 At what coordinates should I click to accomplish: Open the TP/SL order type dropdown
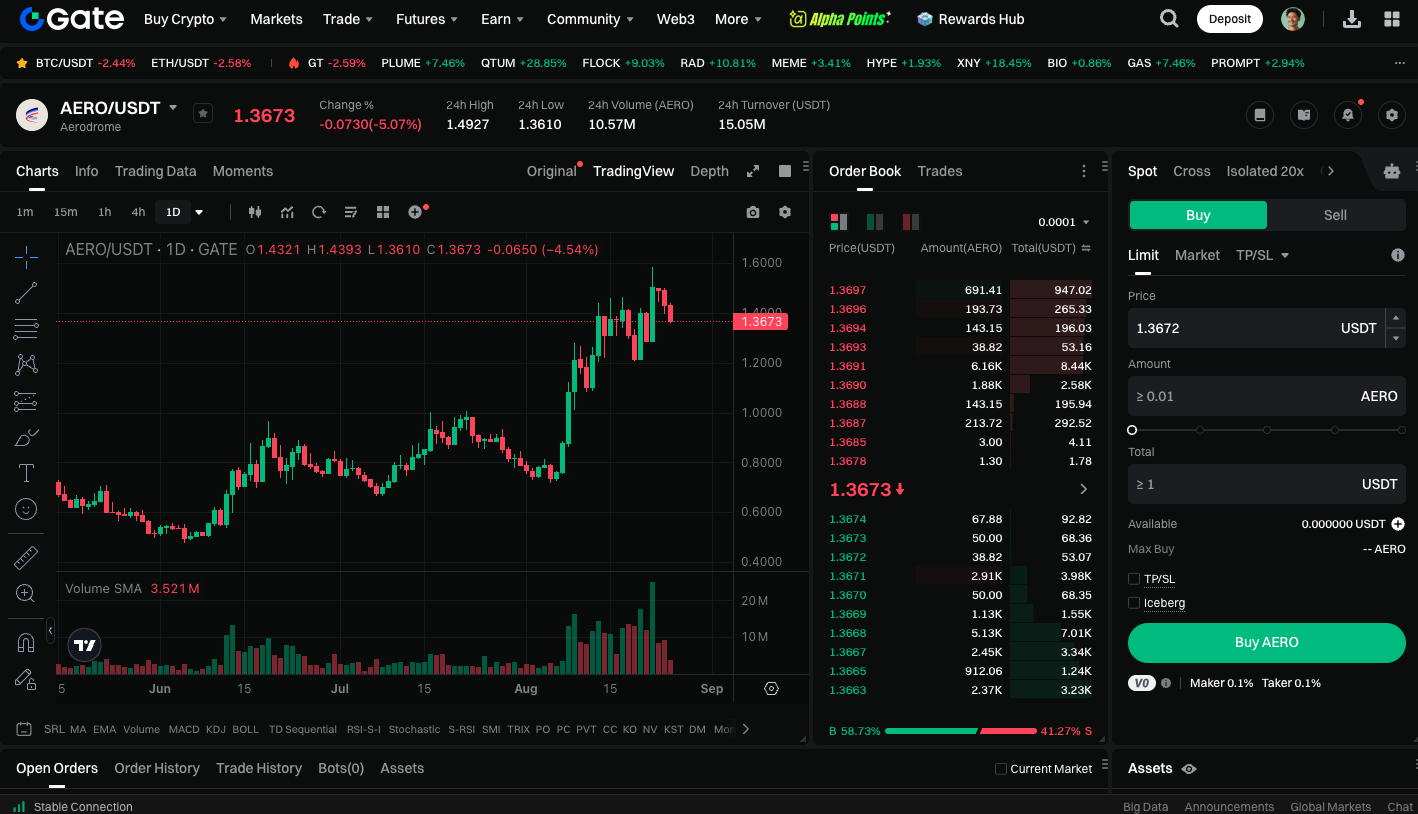(x=1262, y=255)
